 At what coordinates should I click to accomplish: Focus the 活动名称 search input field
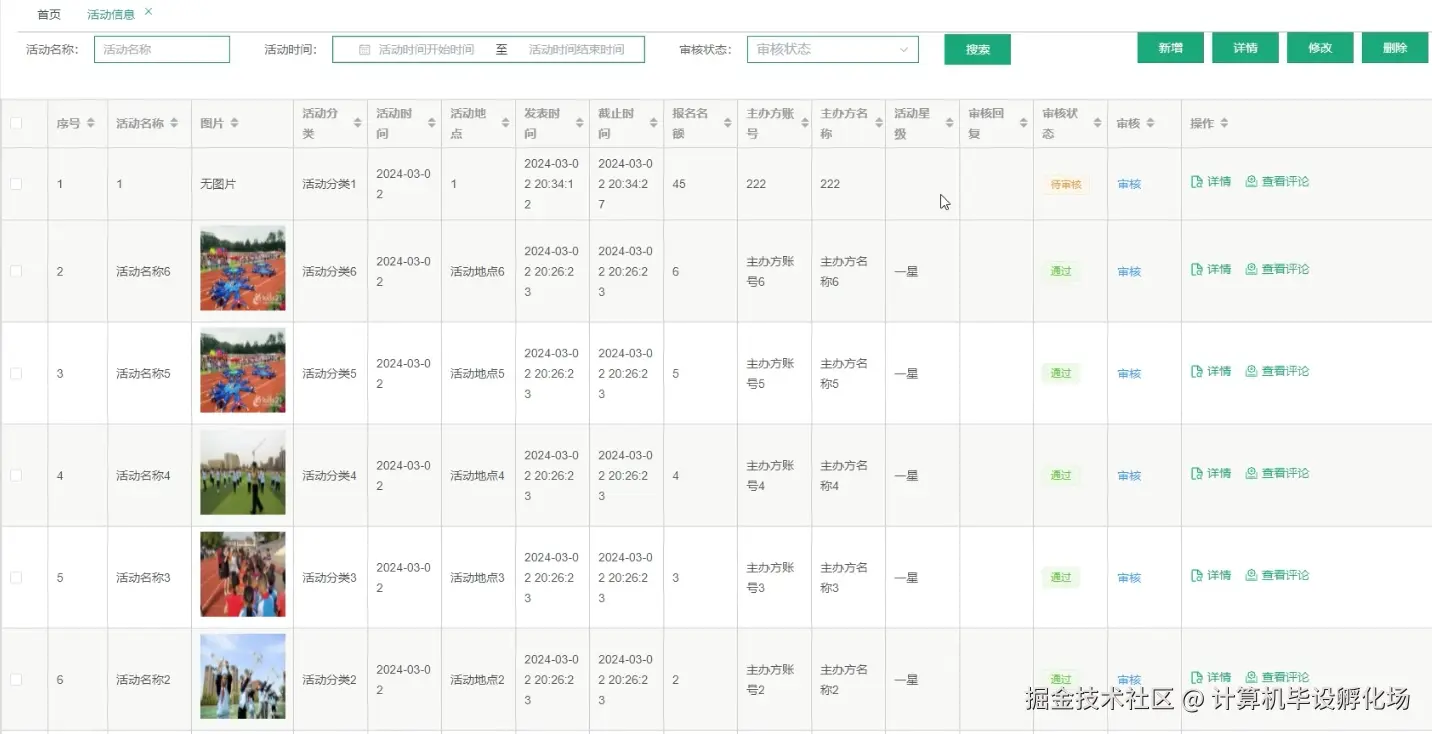click(x=162, y=49)
